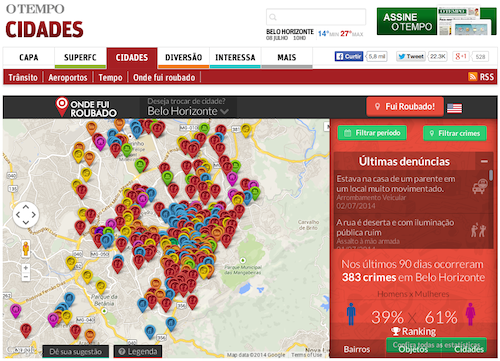Open the Onde fui roubado link
The width and height of the screenshot is (500, 361).
[x=164, y=77]
